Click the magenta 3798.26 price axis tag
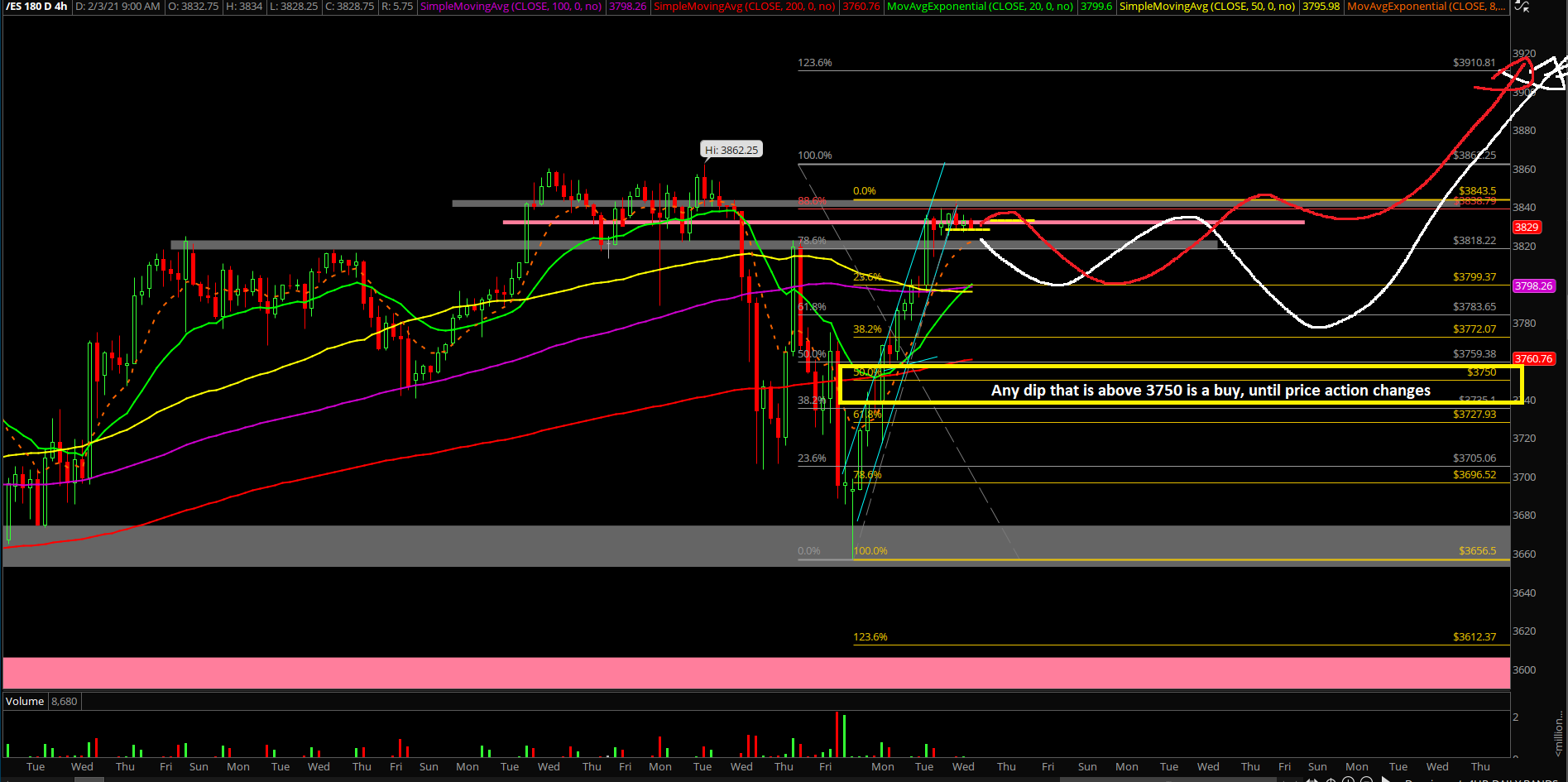This screenshot has height=782, width=1568. (1533, 286)
